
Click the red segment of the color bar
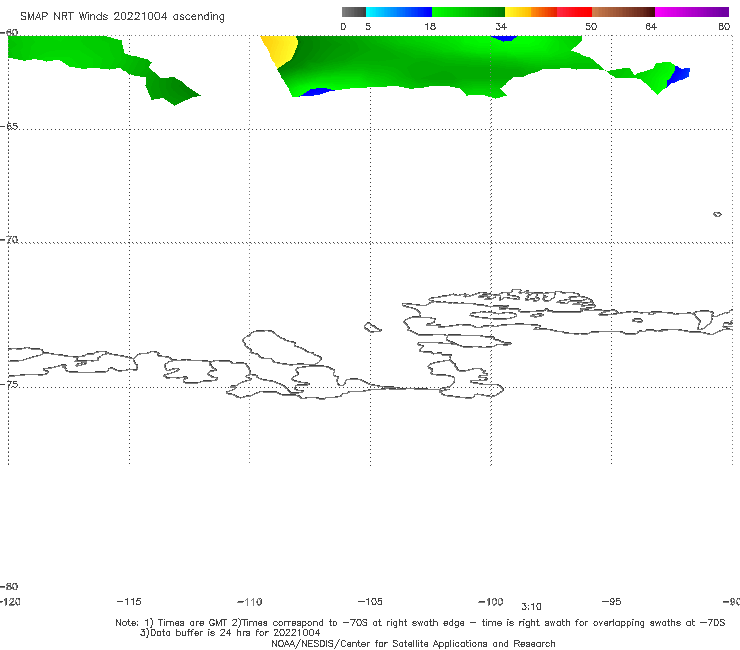(575, 12)
